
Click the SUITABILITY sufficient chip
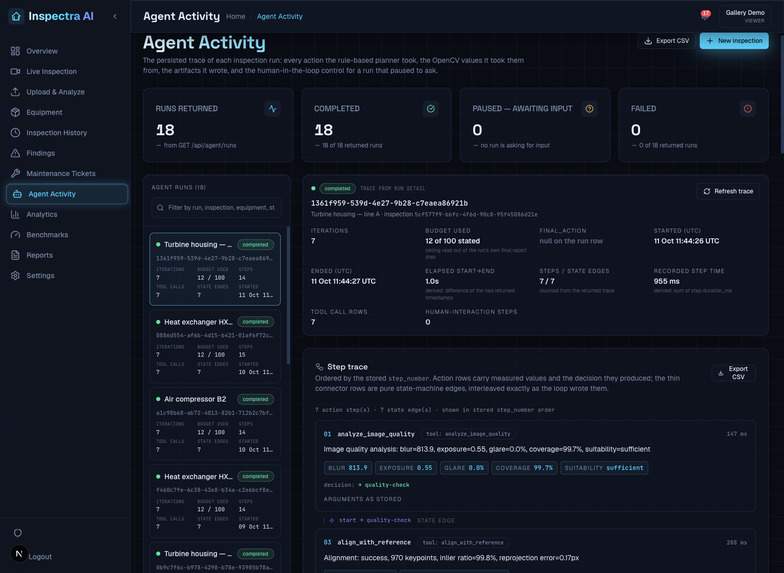604,468
